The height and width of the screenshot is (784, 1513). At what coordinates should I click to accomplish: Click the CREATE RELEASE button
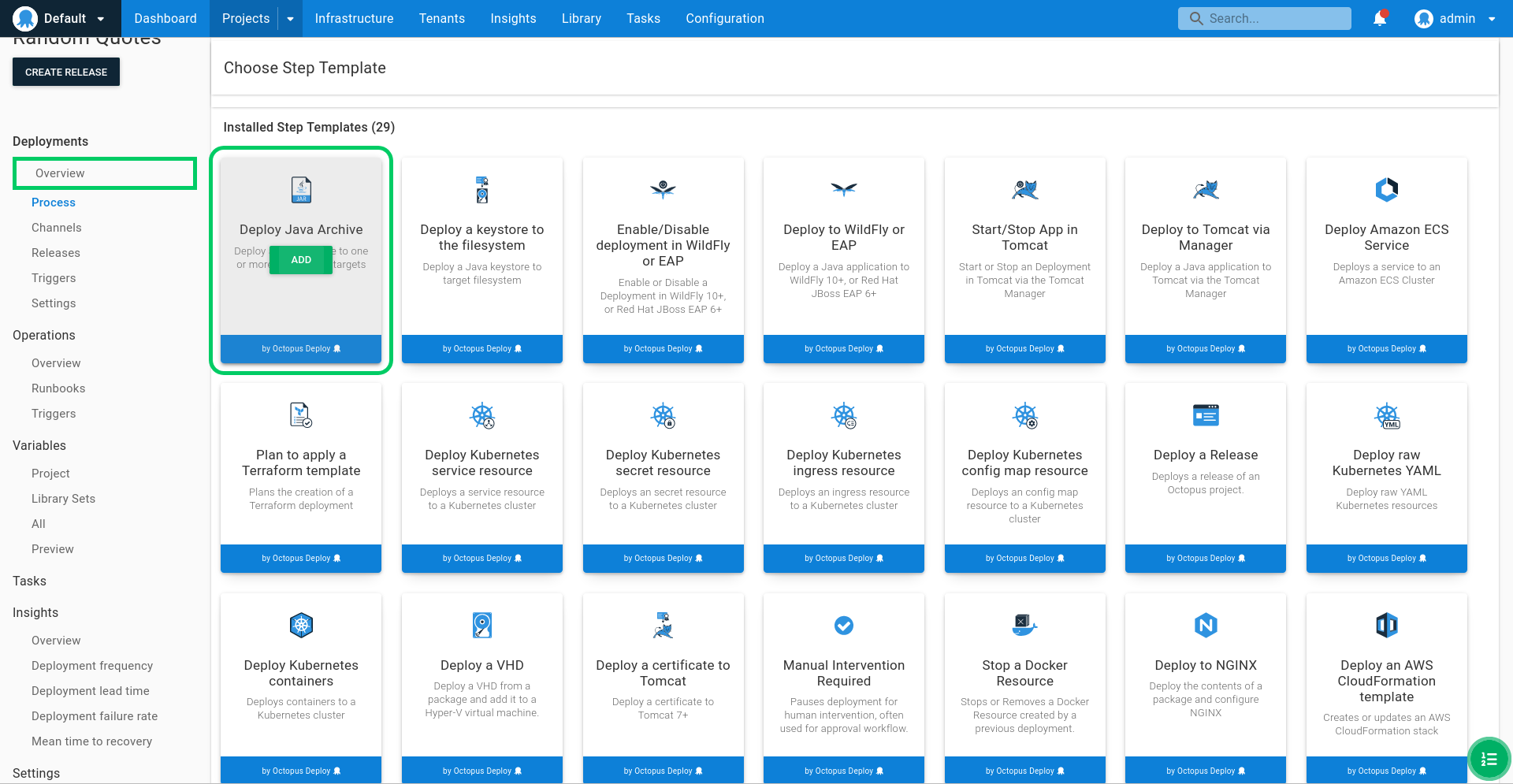pos(66,72)
